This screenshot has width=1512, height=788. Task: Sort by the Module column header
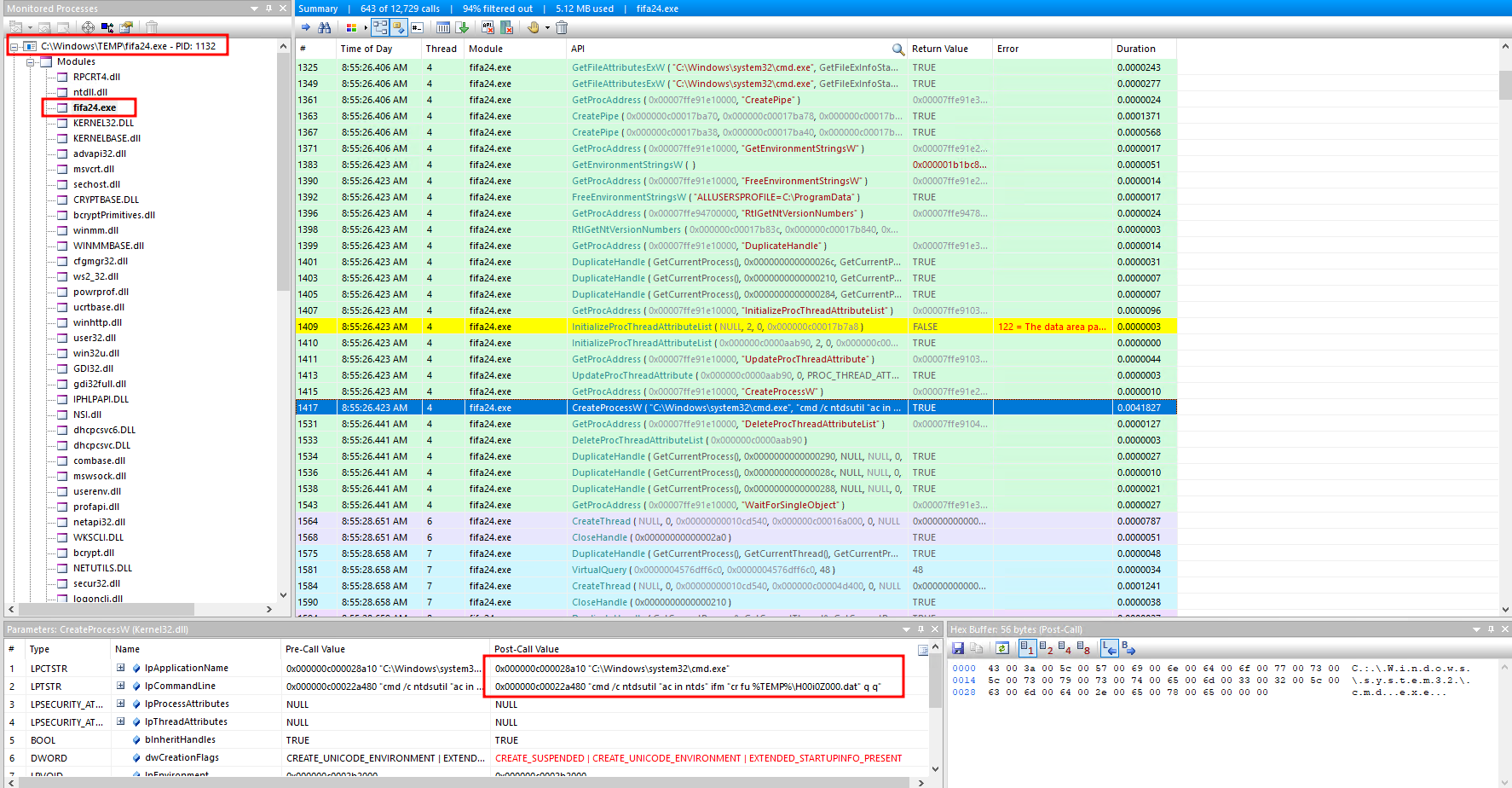(x=516, y=49)
